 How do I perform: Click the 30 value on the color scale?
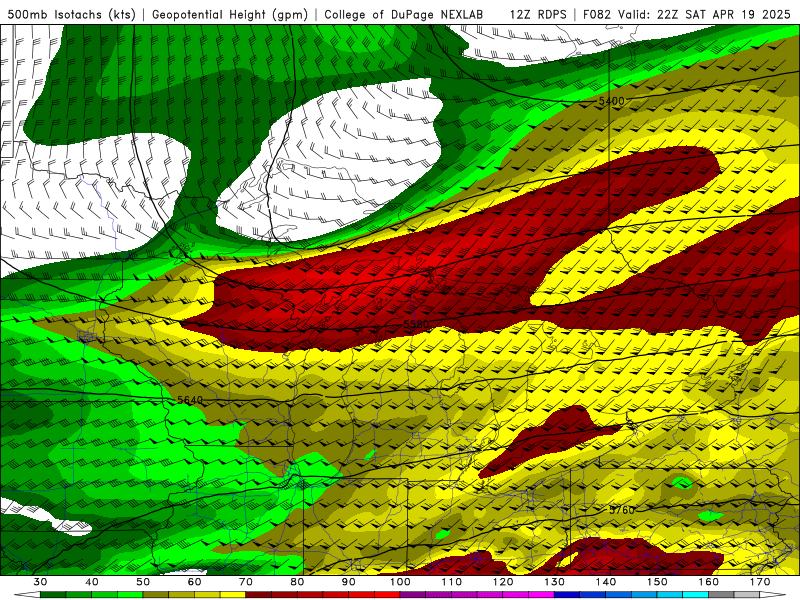(x=40, y=582)
